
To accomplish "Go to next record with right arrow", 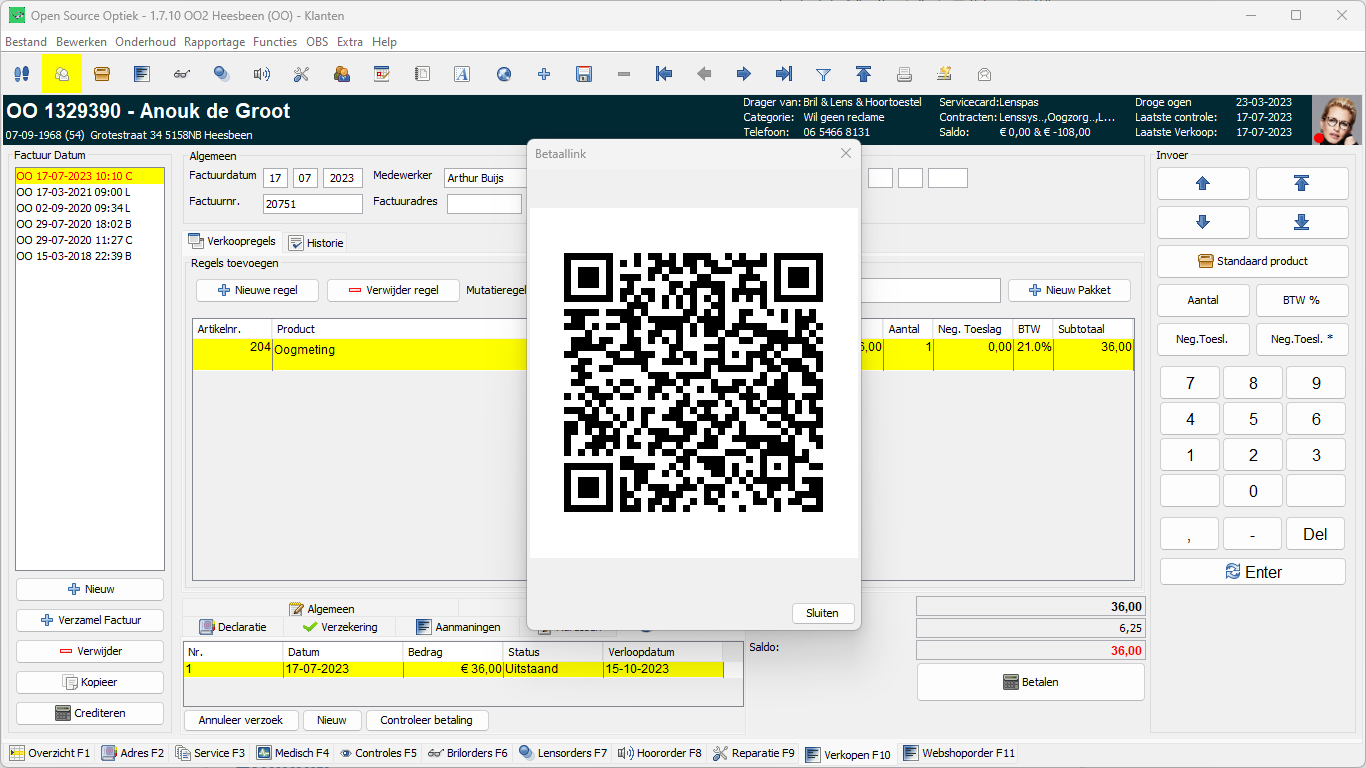I will [743, 74].
